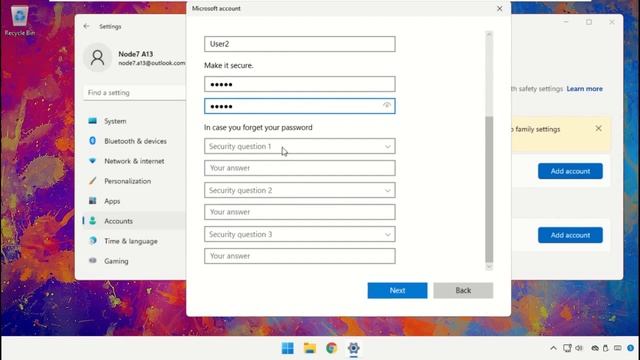The image size is (640, 360).
Task: Click the upper Add account button
Action: pos(570,171)
